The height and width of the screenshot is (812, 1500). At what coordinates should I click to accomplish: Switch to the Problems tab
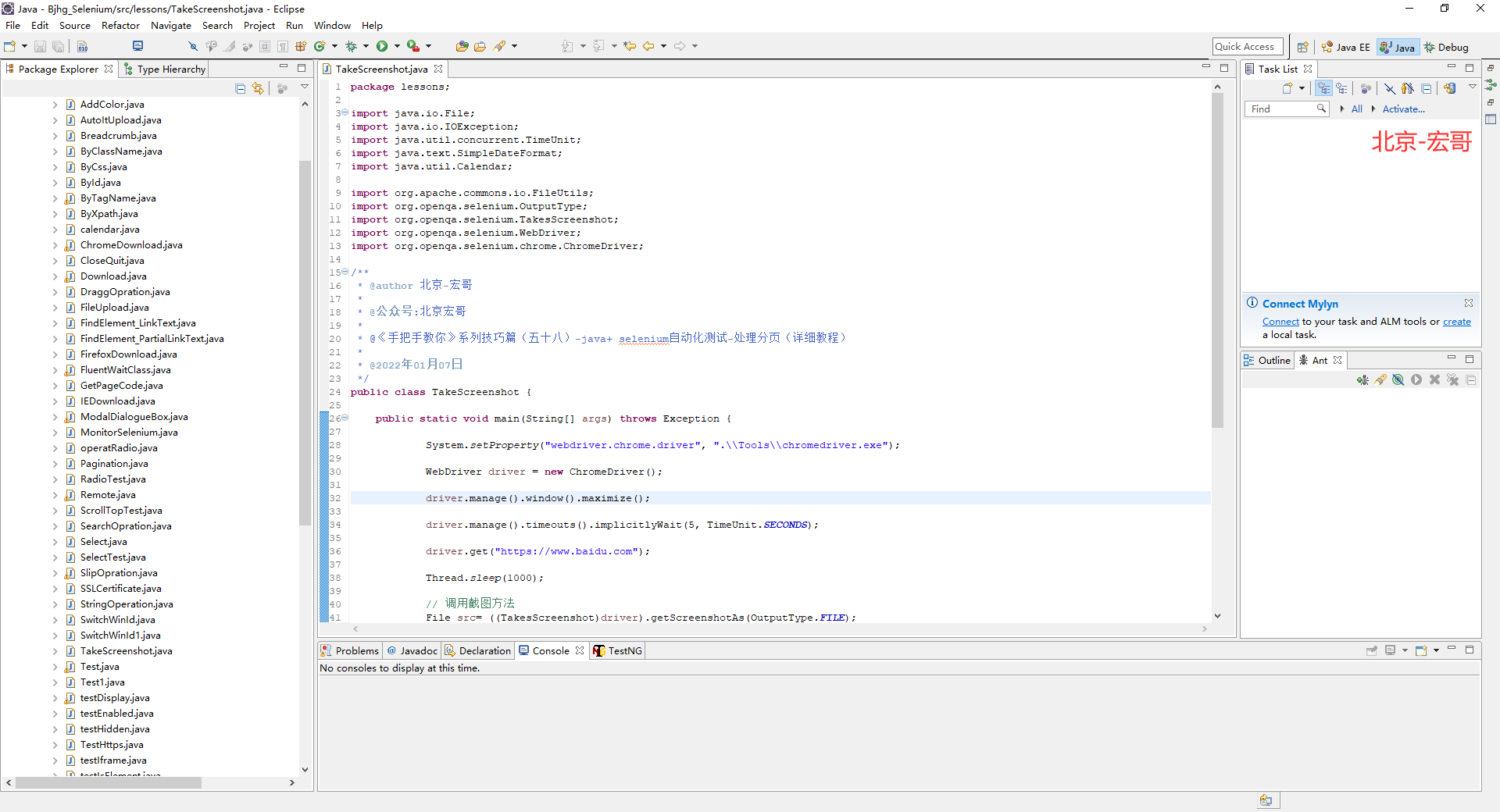[x=350, y=650]
